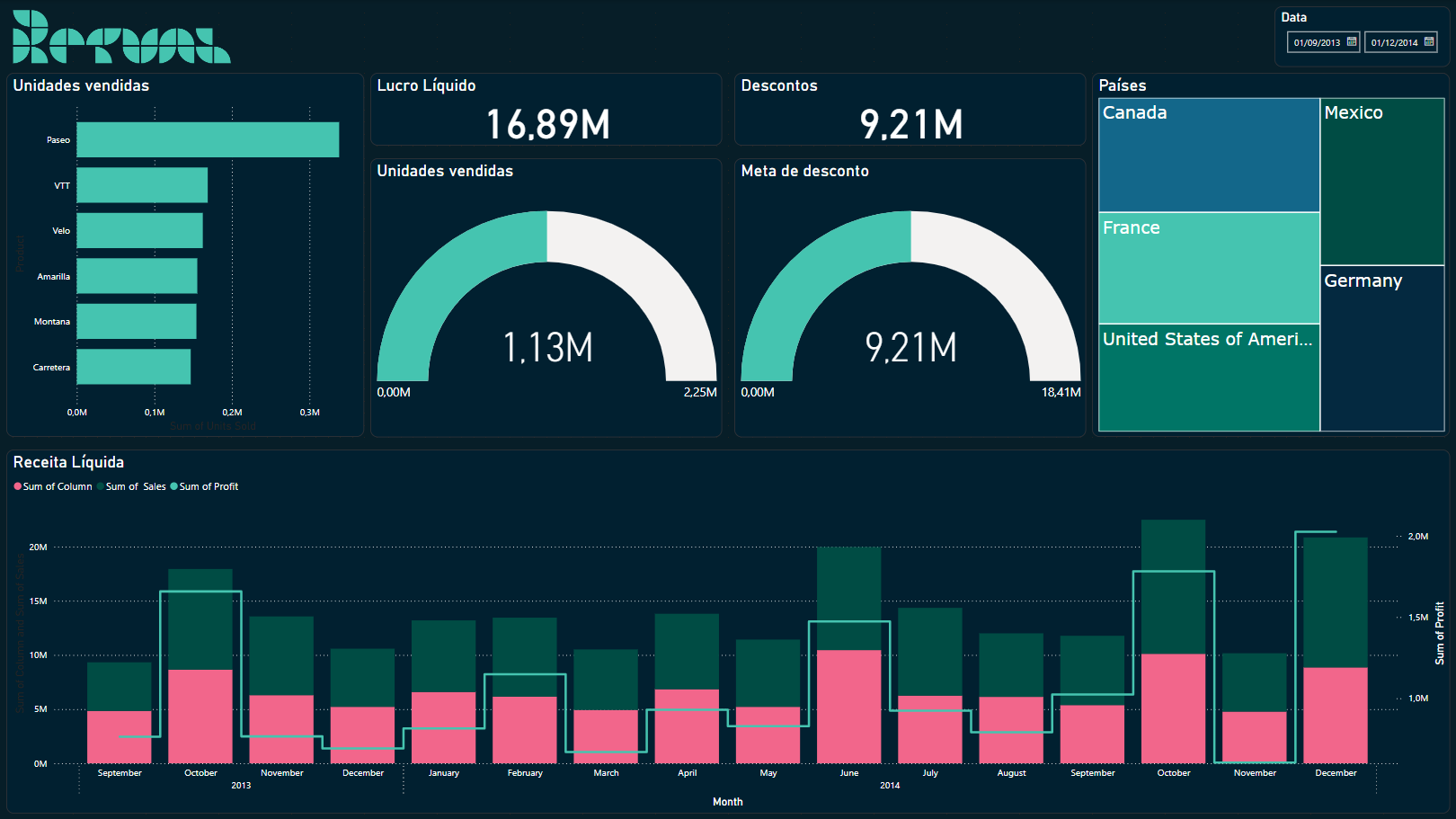The height and width of the screenshot is (819, 1456).
Task: Click the Kervas logo in header
Action: (121, 38)
